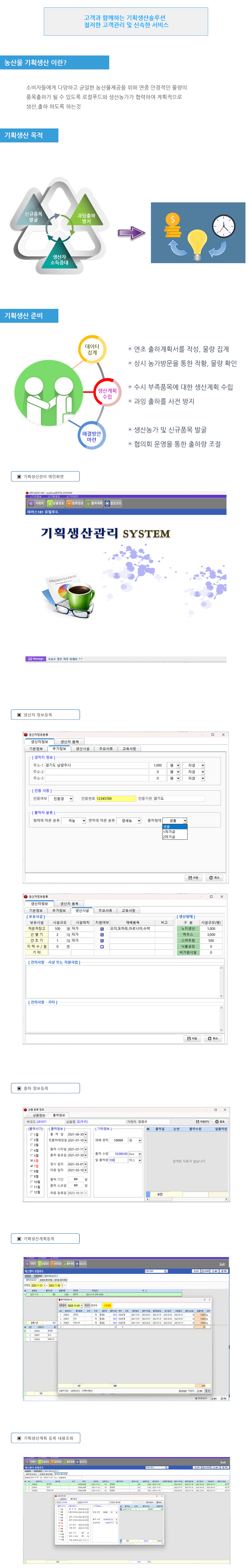This screenshot has height=1568, width=252.
Task: Click the 인증번호 field containing 12345789
Action: [116, 799]
